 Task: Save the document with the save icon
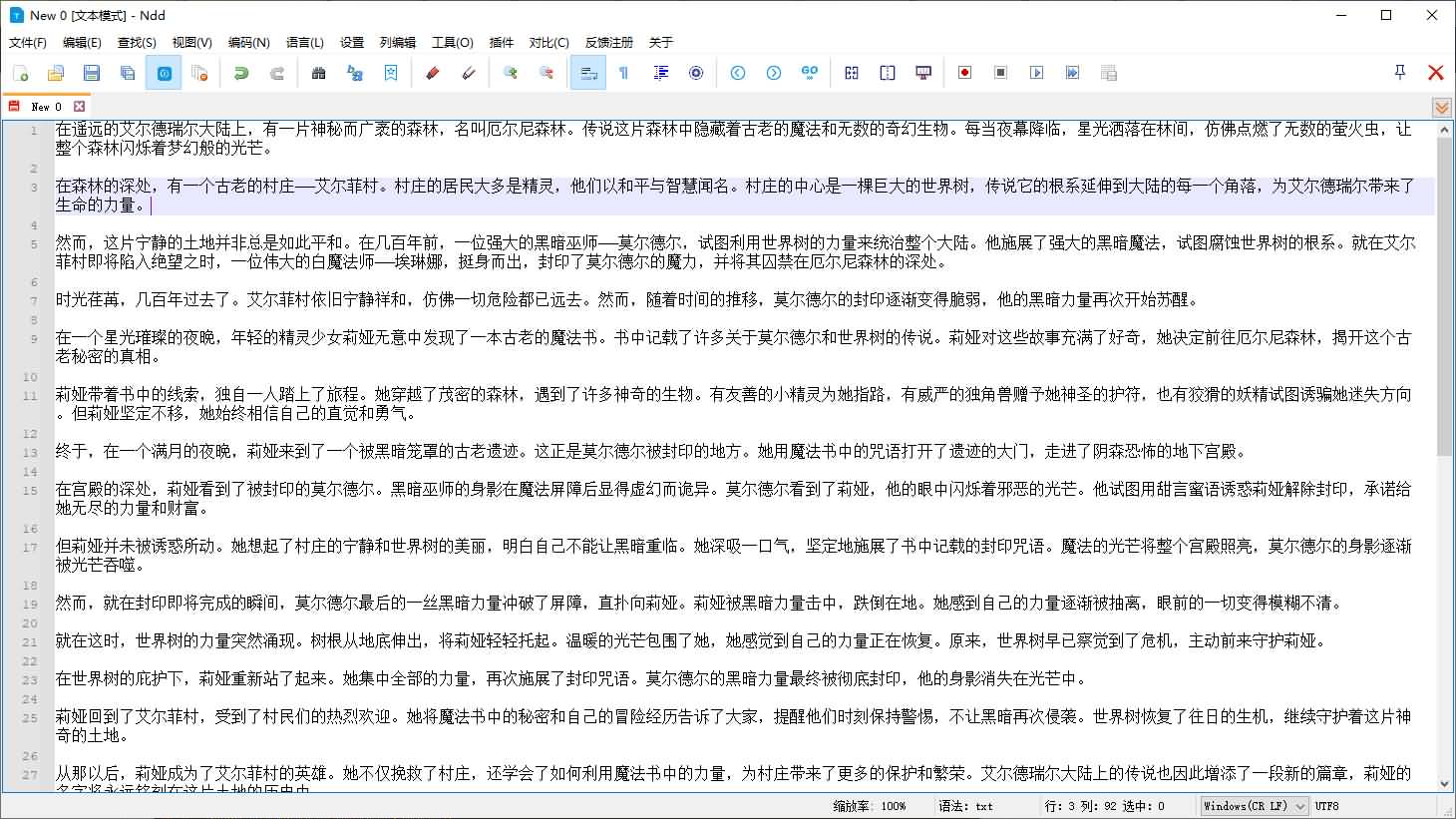91,72
